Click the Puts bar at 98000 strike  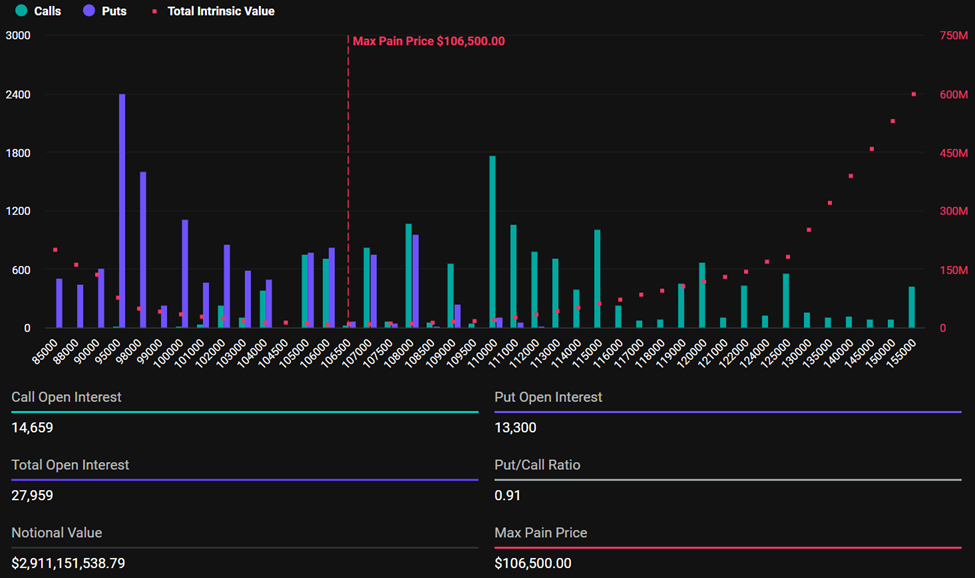pos(143,250)
